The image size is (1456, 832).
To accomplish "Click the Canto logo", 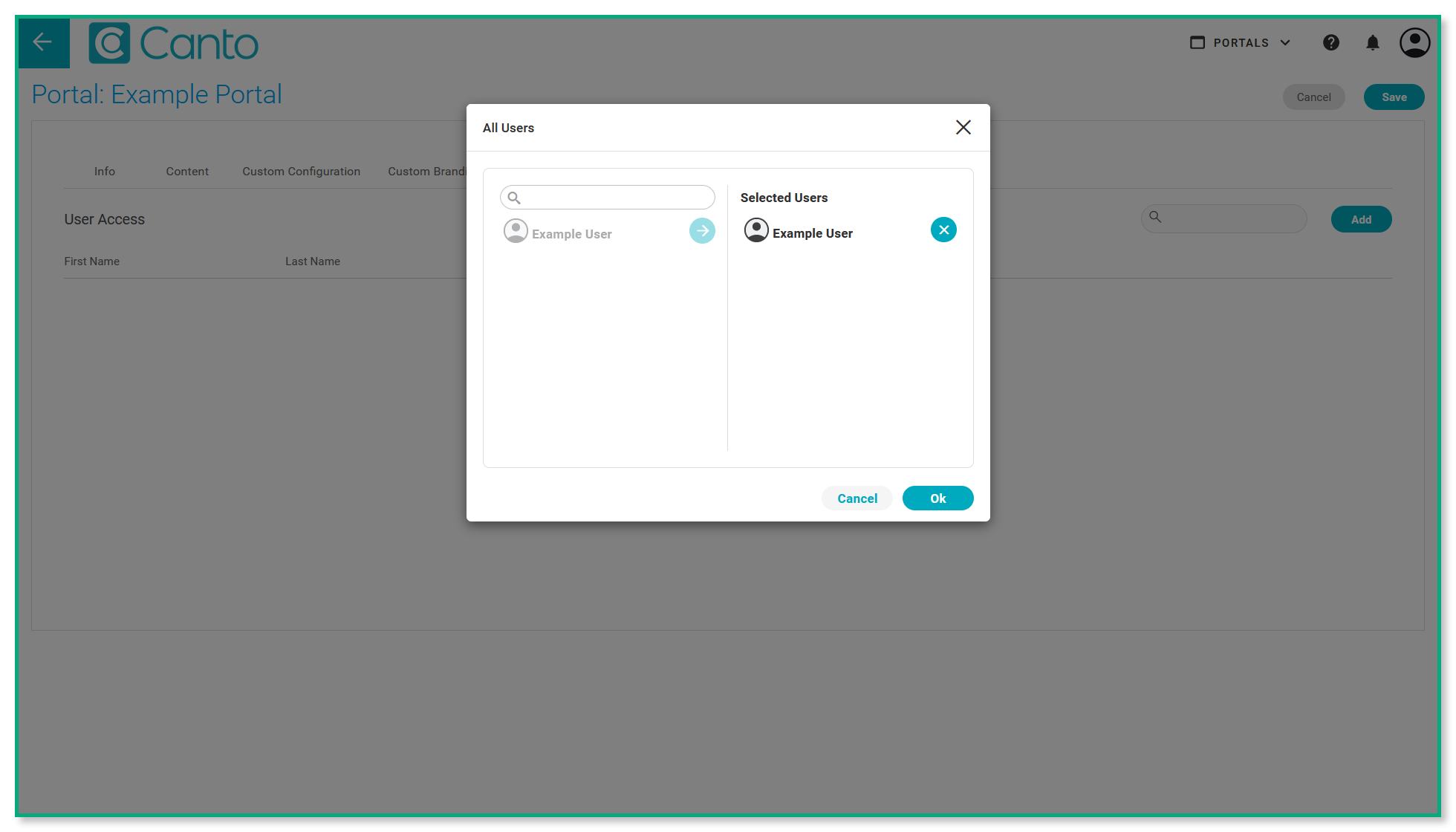I will pyautogui.click(x=173, y=43).
